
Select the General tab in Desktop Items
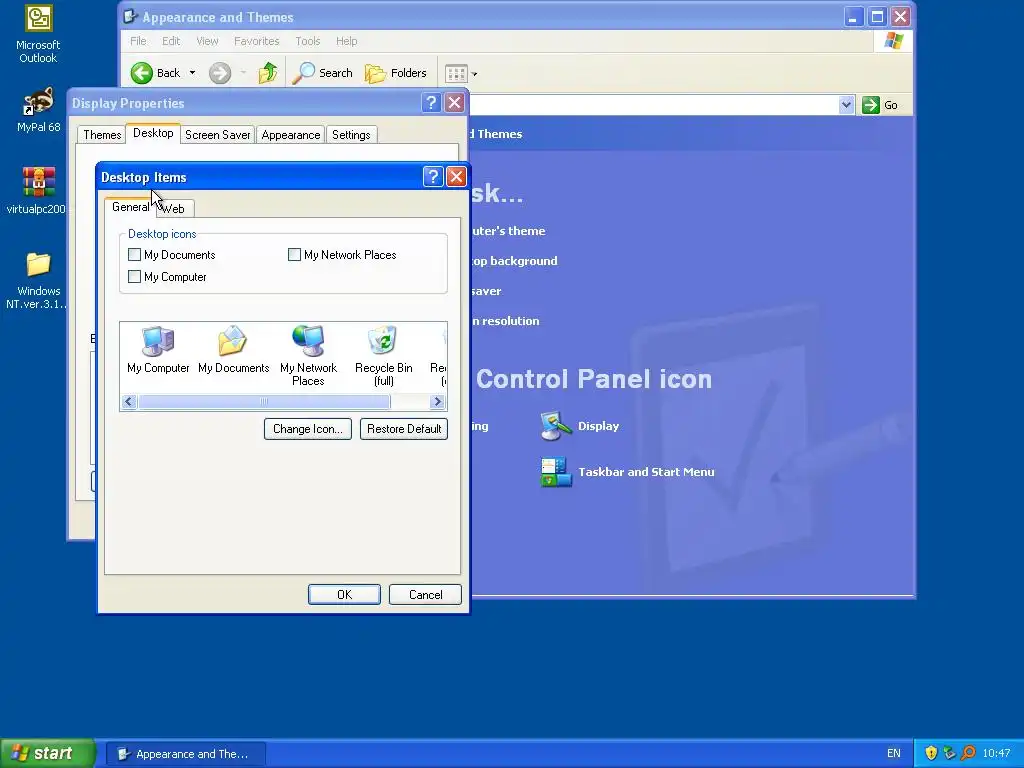(x=130, y=207)
